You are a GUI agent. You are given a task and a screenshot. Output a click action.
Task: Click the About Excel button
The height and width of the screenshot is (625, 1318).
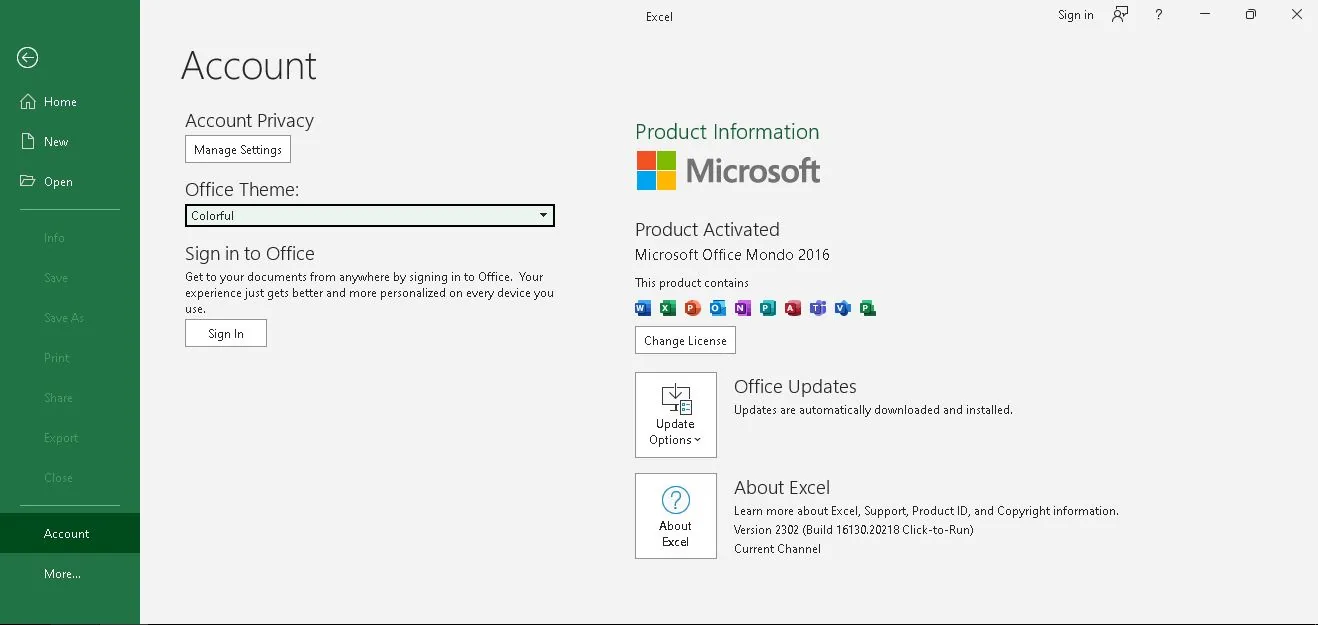676,516
